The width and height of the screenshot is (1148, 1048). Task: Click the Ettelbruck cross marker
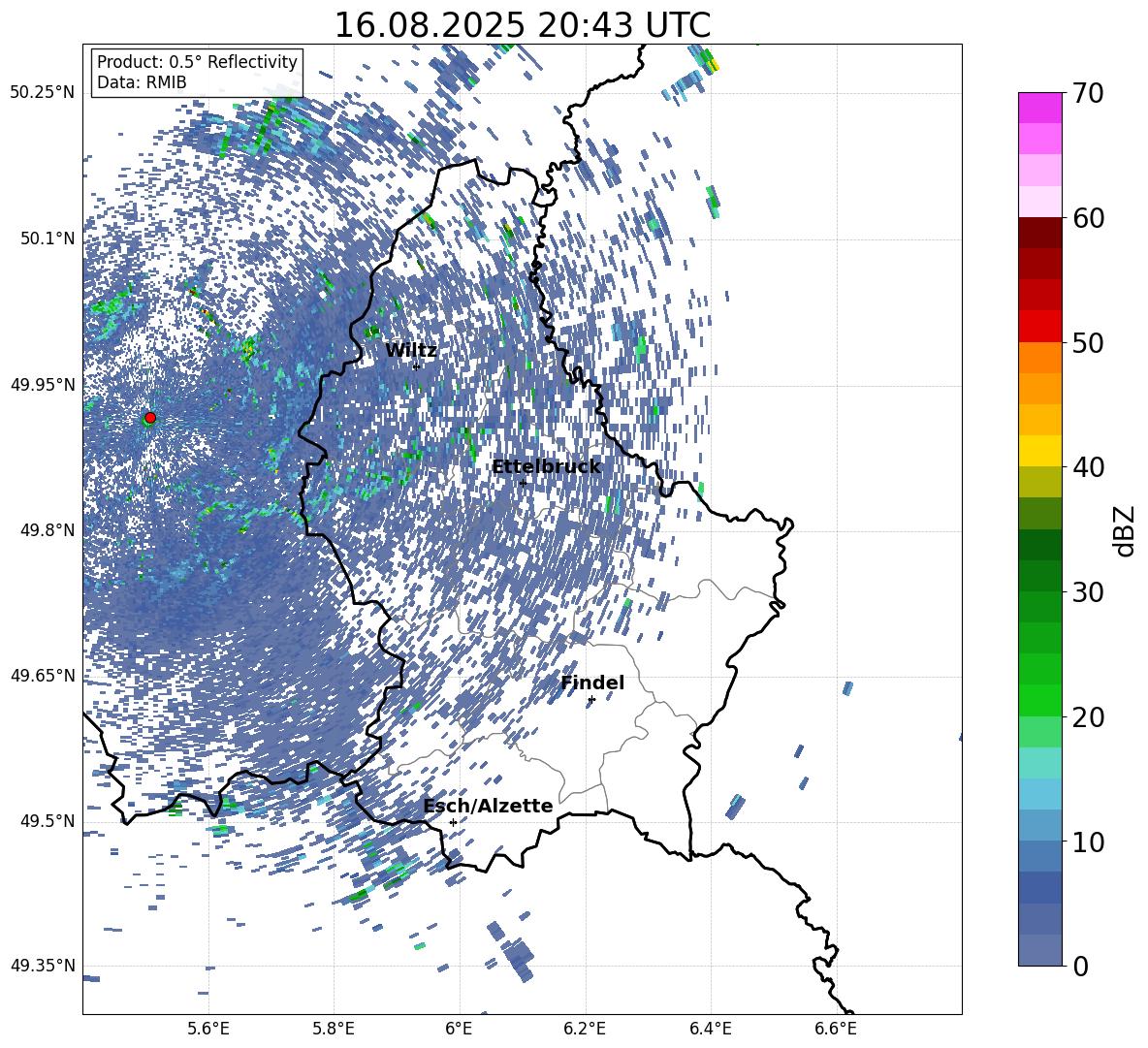coord(523,483)
